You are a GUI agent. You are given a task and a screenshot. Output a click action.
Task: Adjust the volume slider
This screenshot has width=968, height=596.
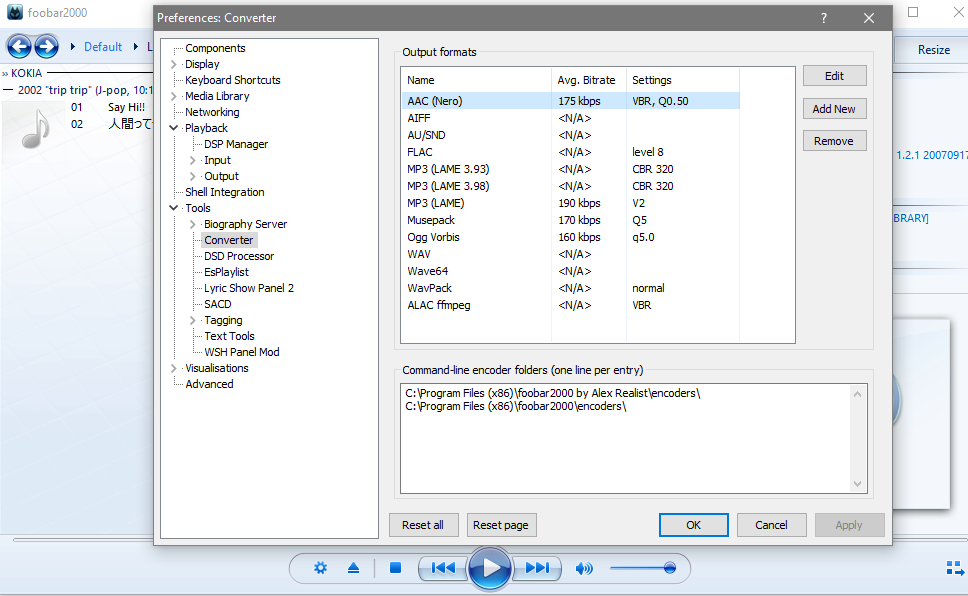(x=669, y=568)
